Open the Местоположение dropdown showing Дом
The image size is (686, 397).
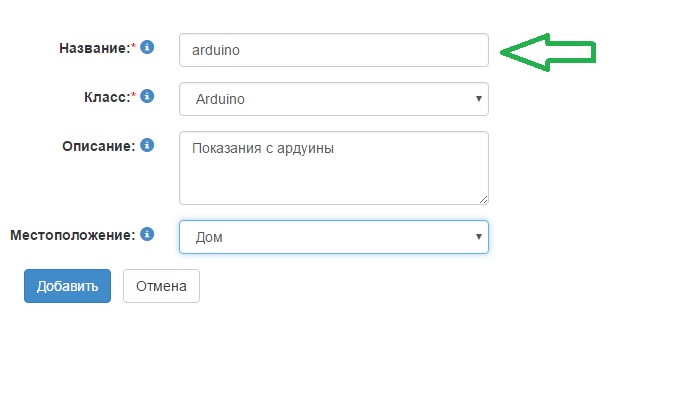tap(334, 237)
